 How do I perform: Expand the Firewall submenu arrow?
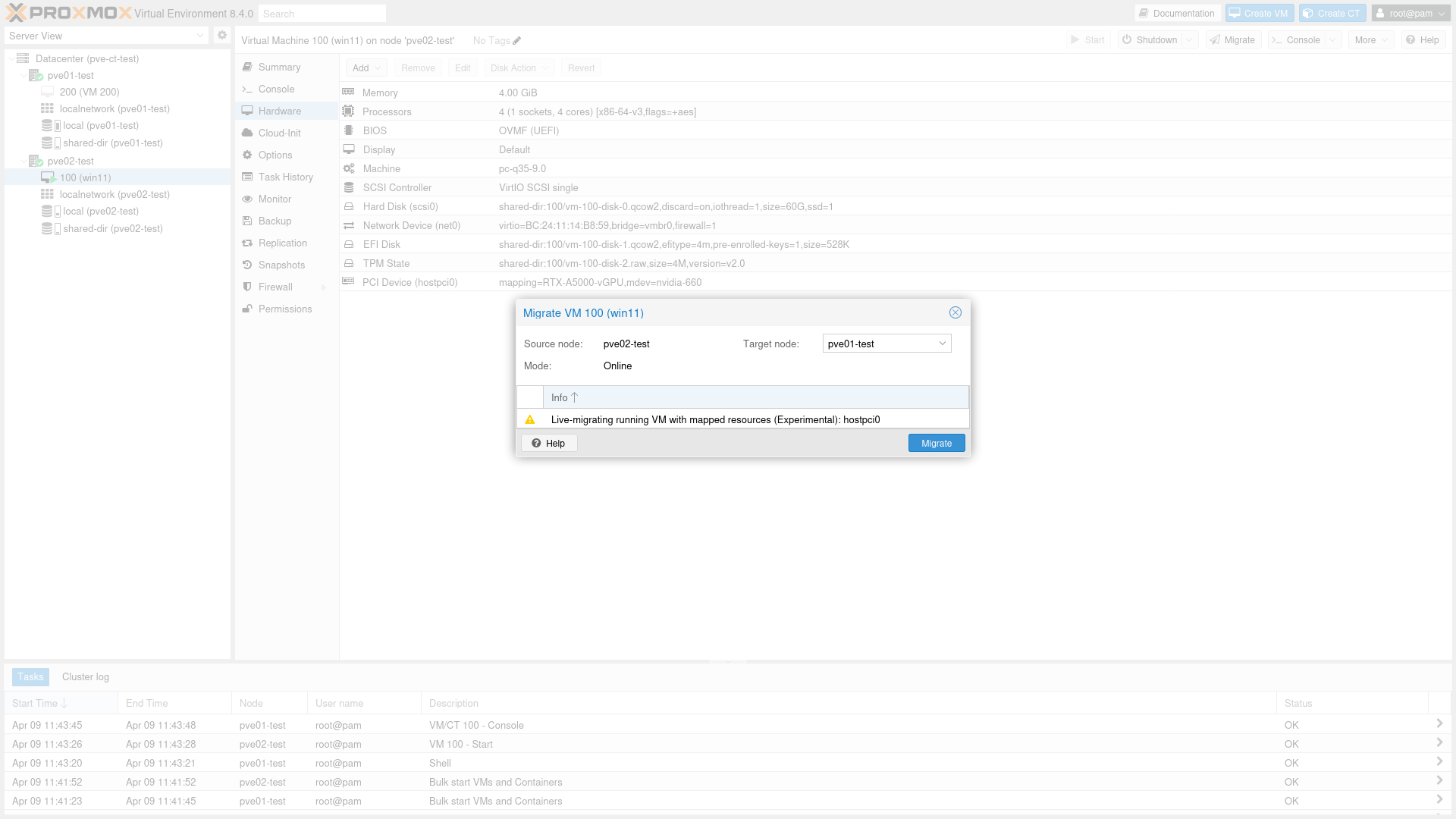click(x=324, y=287)
